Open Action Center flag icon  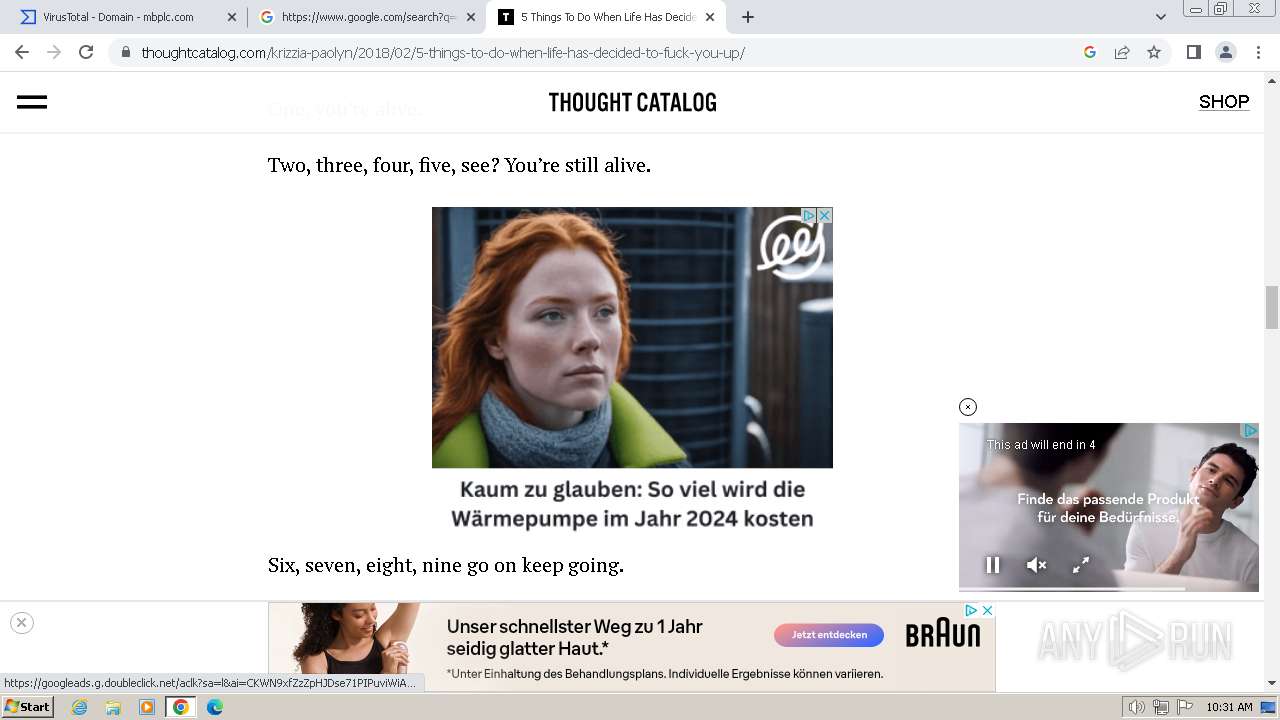(x=1184, y=707)
